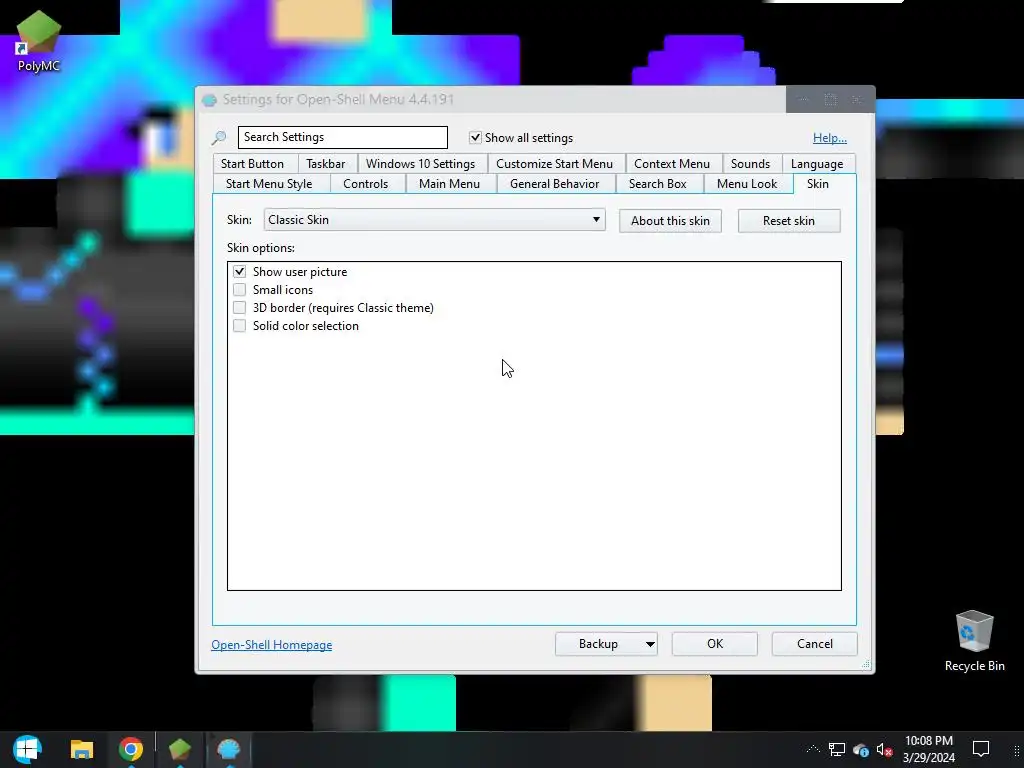Switch to General Behavior tab
Viewport: 1024px width, 768px height.
coord(554,184)
